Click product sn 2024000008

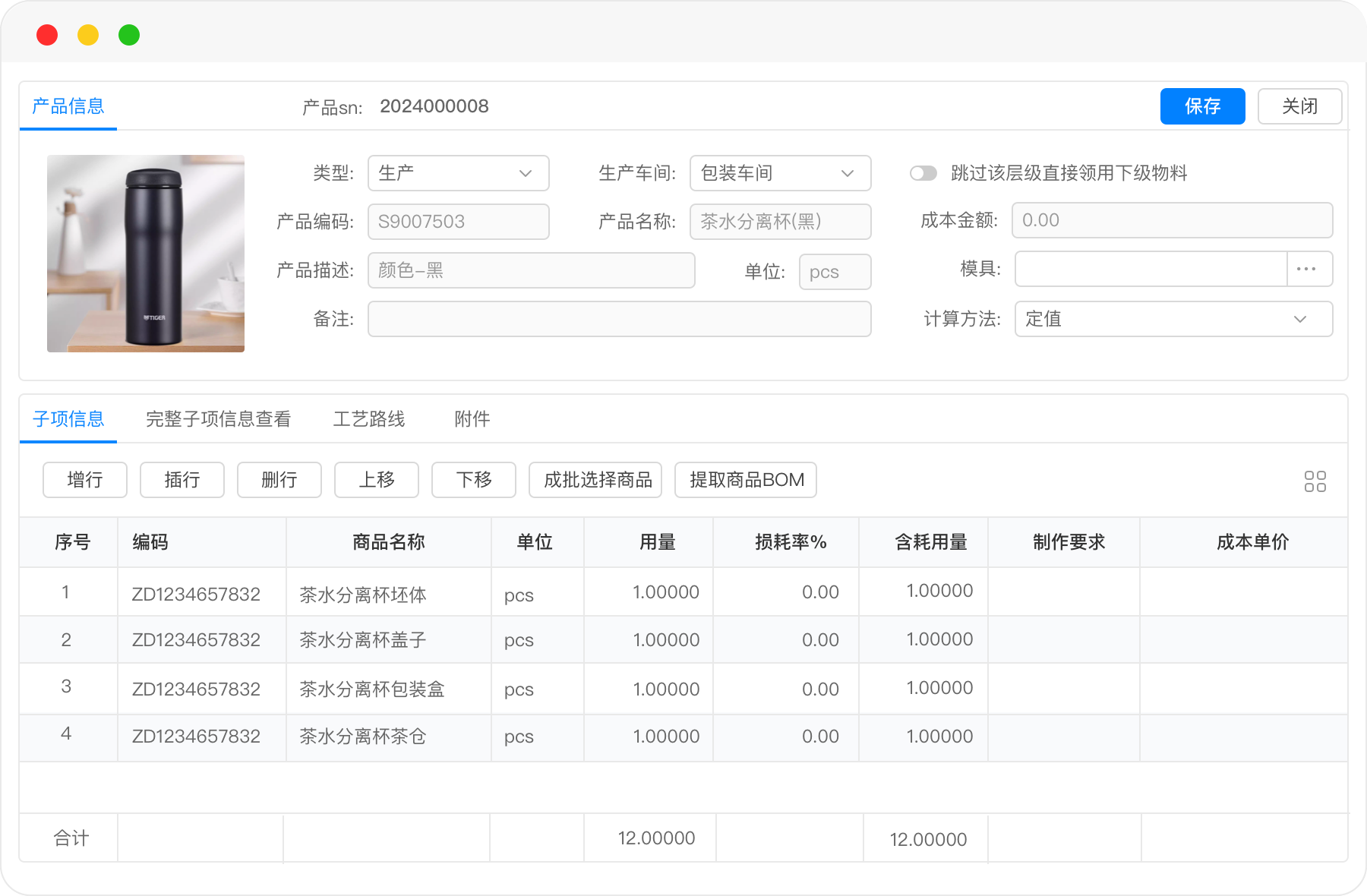(434, 106)
